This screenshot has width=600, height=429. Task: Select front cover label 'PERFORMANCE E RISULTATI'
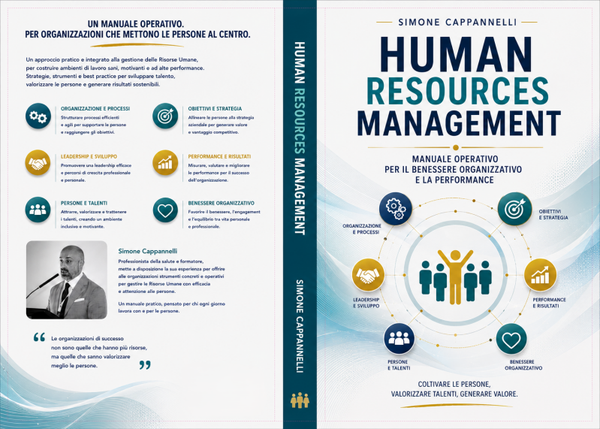pyautogui.click(x=549, y=303)
